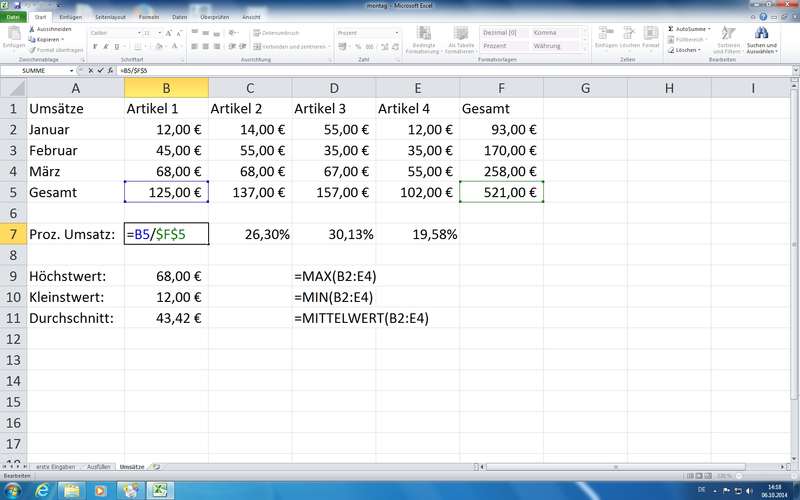Select cell F5 containing 521,00 €
The image size is (800, 500).
(x=501, y=193)
